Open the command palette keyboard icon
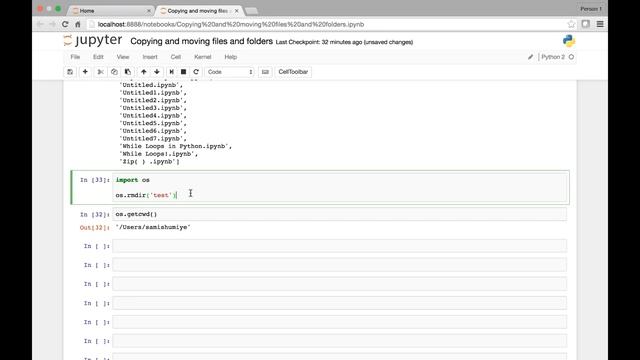Viewport: 640px width, 360px height. coord(265,72)
